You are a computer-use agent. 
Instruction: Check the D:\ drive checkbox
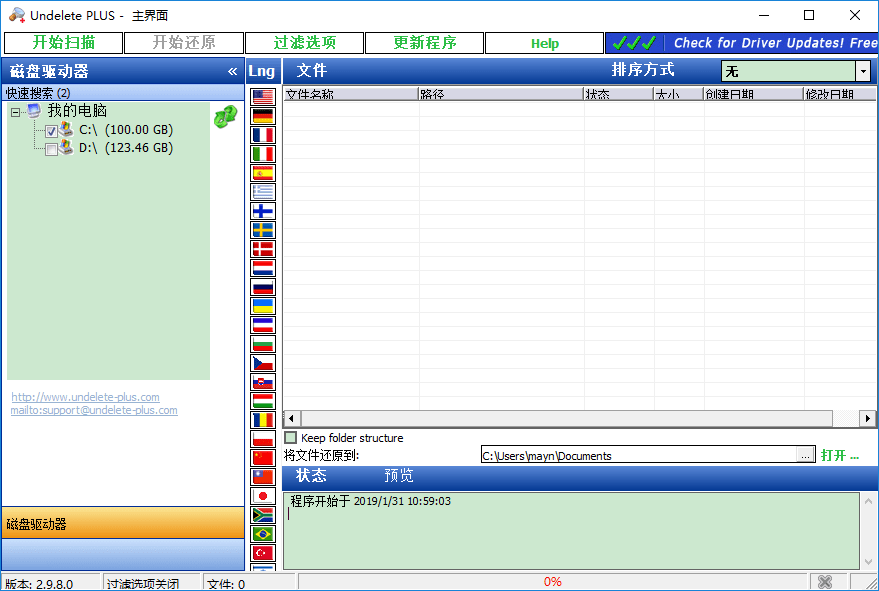tap(52, 150)
